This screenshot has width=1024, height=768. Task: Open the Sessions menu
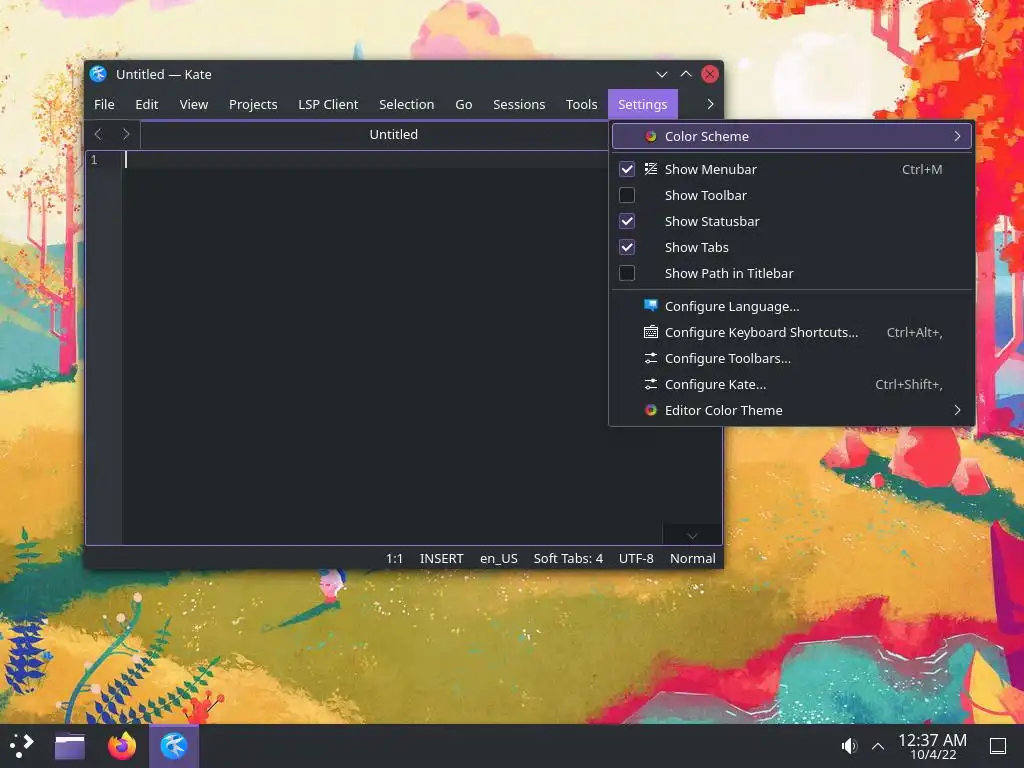coord(519,104)
